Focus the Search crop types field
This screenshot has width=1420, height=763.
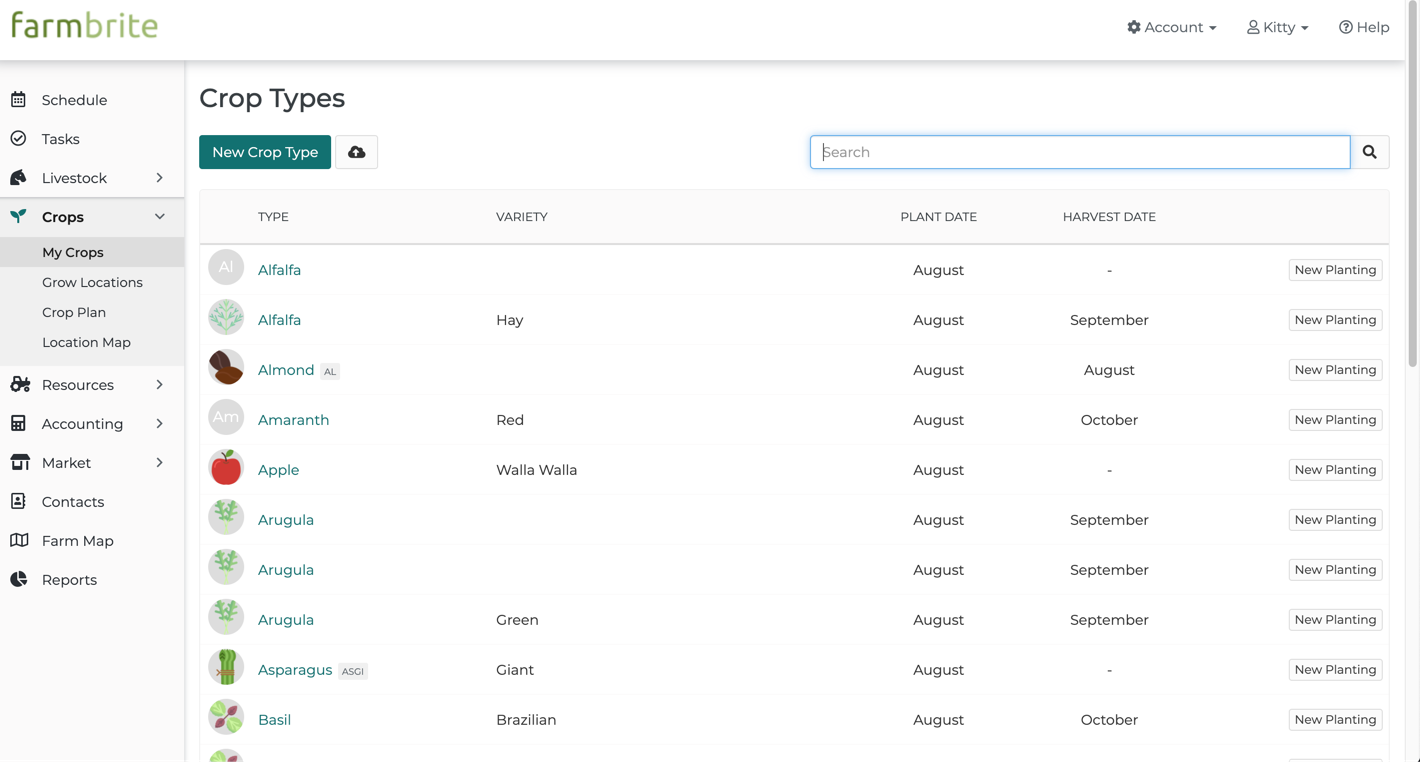click(1080, 152)
